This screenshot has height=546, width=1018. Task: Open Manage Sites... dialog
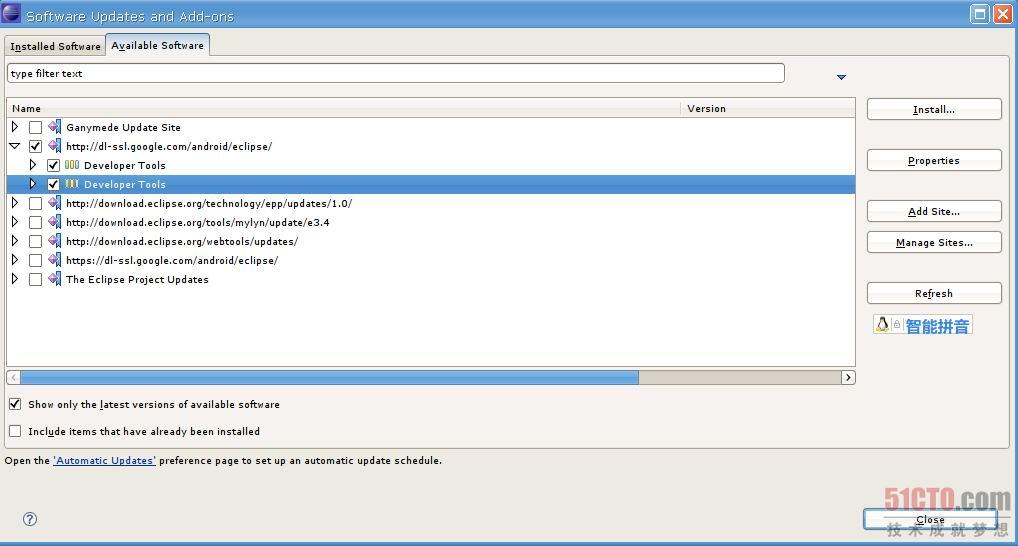(x=934, y=242)
